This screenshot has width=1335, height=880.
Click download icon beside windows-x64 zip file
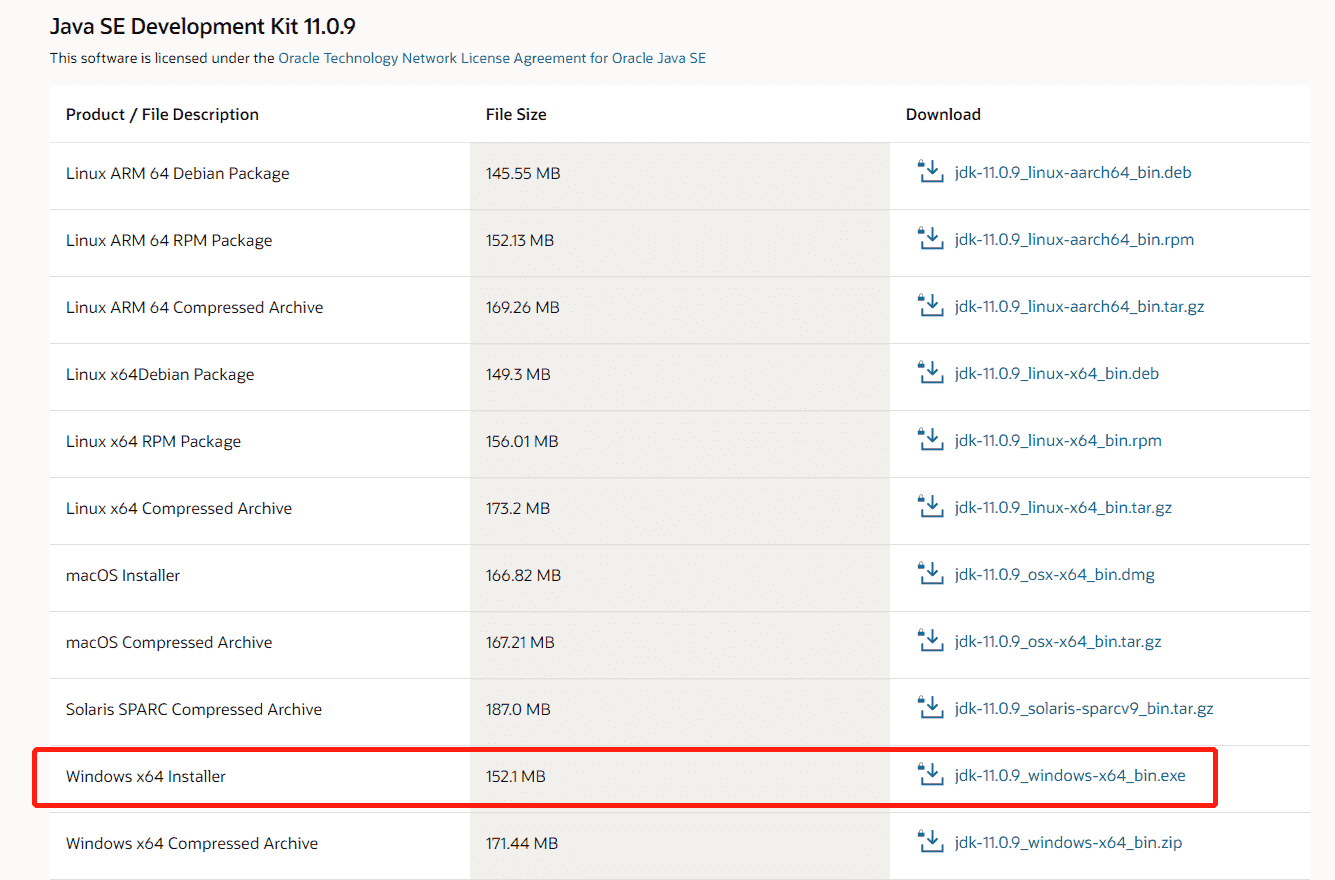click(930, 842)
